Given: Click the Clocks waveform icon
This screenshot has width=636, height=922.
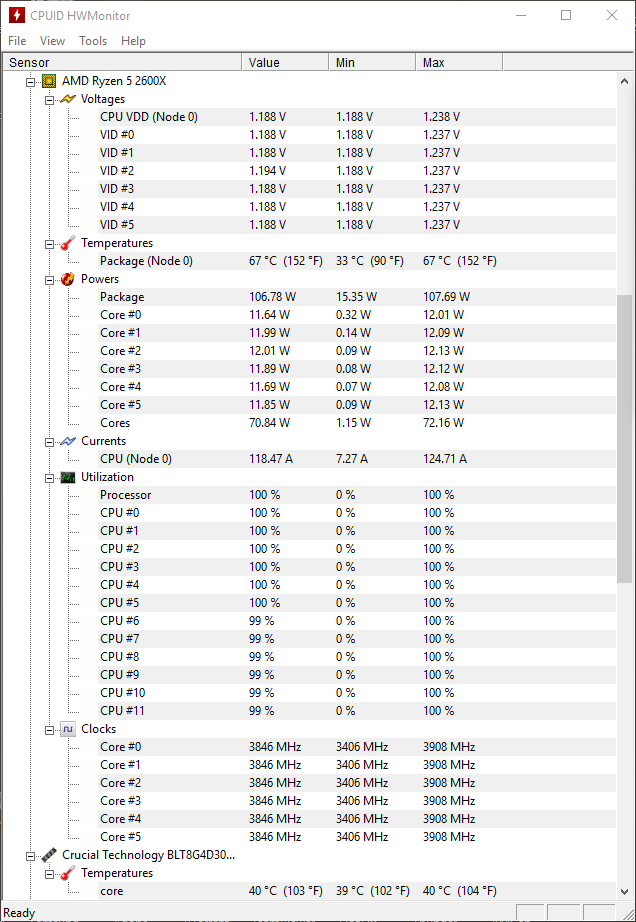Looking at the screenshot, I should 67,729.
